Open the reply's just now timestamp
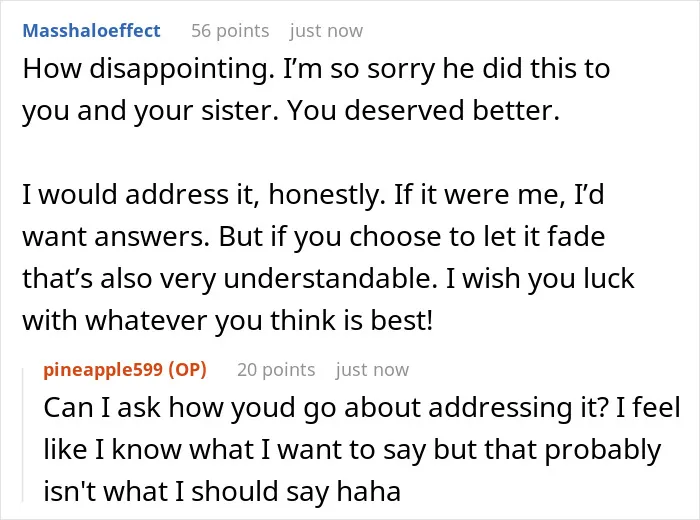Viewport: 700px width, 520px height. (372, 370)
